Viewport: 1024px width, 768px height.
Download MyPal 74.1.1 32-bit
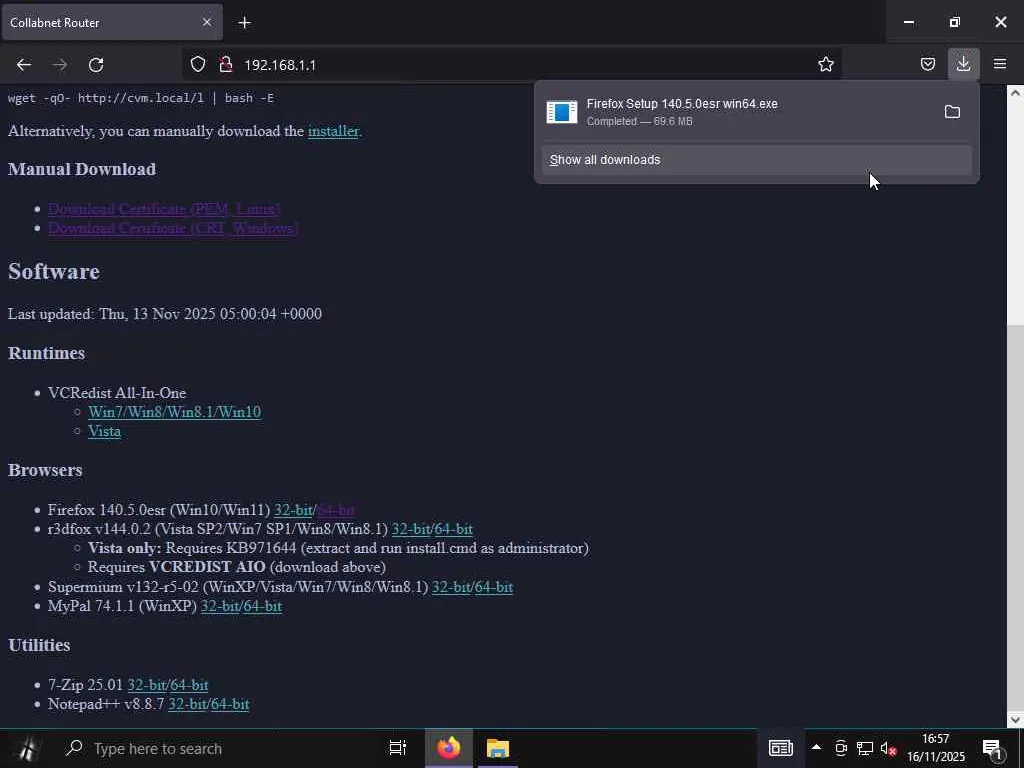tap(220, 606)
